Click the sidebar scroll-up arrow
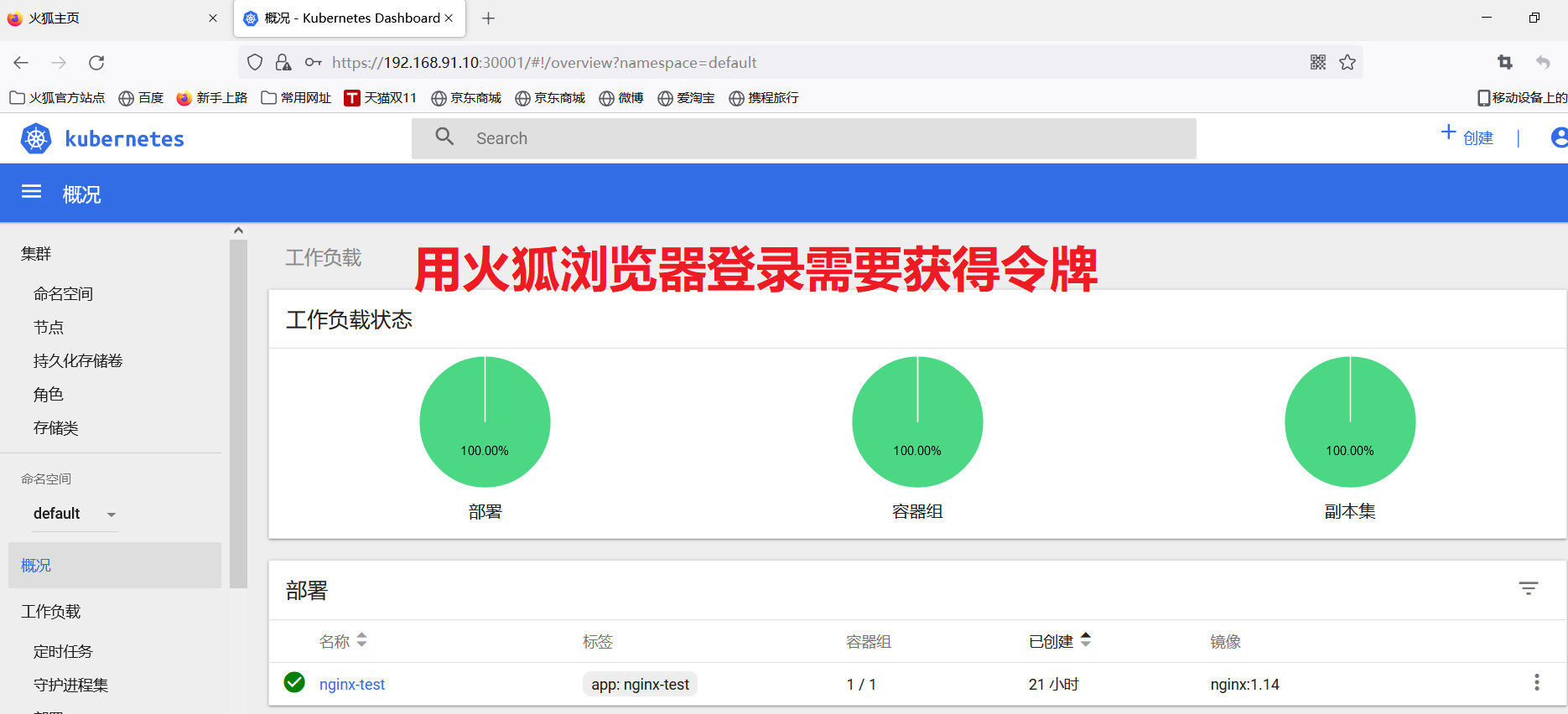This screenshot has width=1568, height=714. [x=238, y=230]
